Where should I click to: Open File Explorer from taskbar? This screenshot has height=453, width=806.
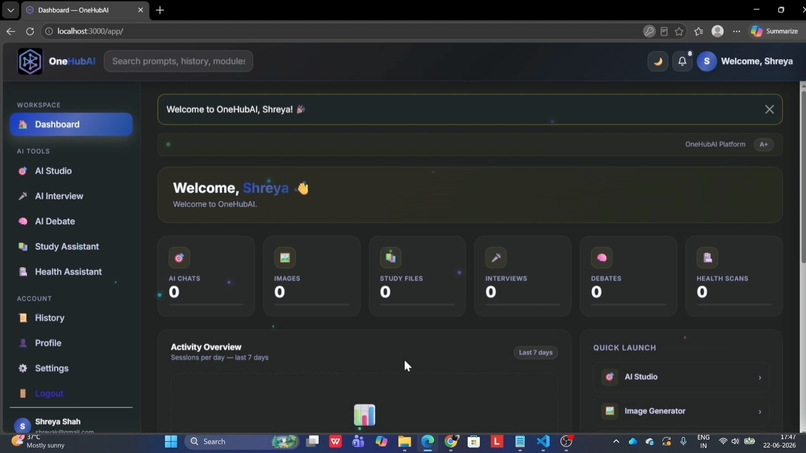[405, 442]
